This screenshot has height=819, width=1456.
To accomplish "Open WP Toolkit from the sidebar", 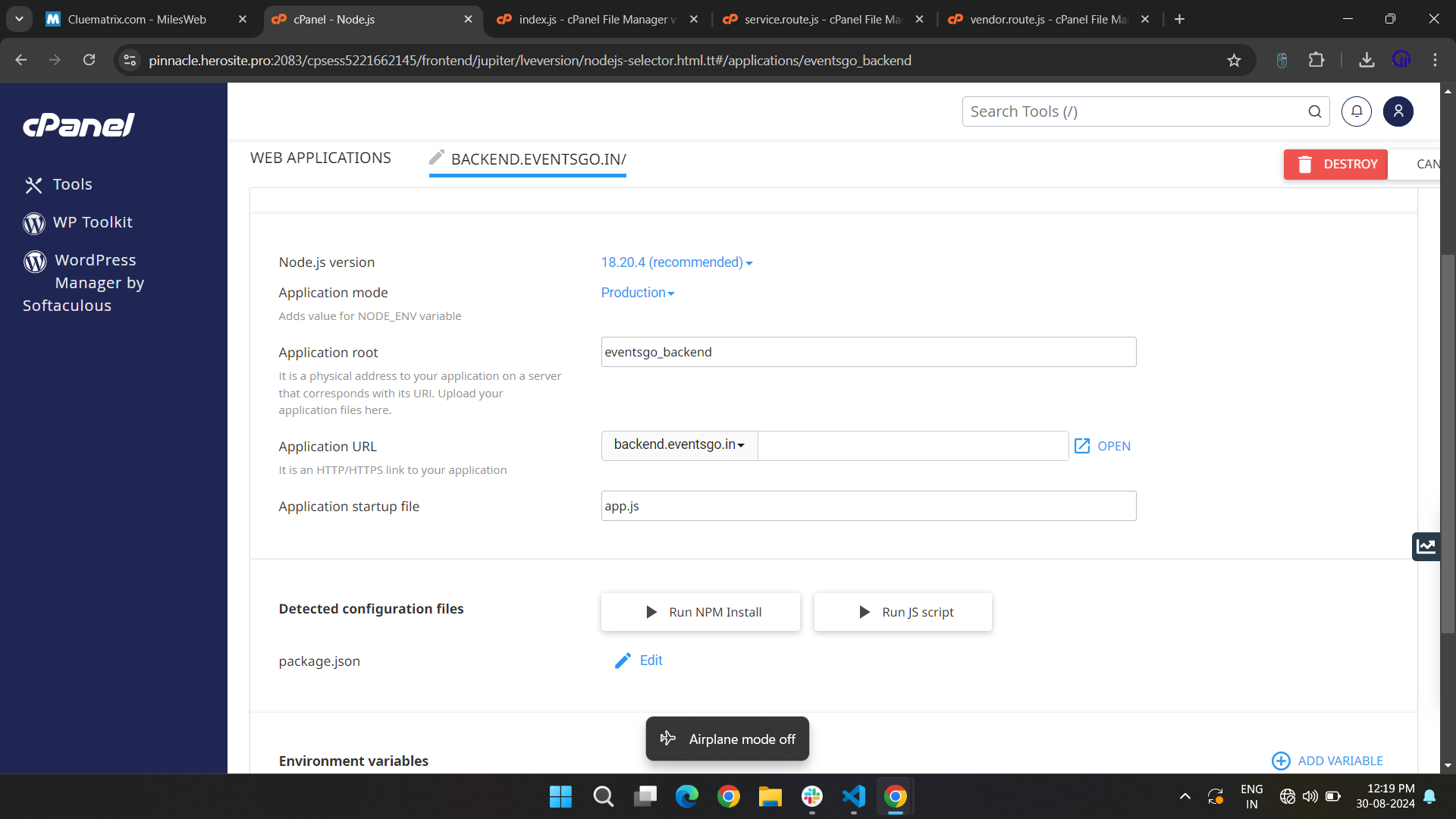I will tap(93, 222).
